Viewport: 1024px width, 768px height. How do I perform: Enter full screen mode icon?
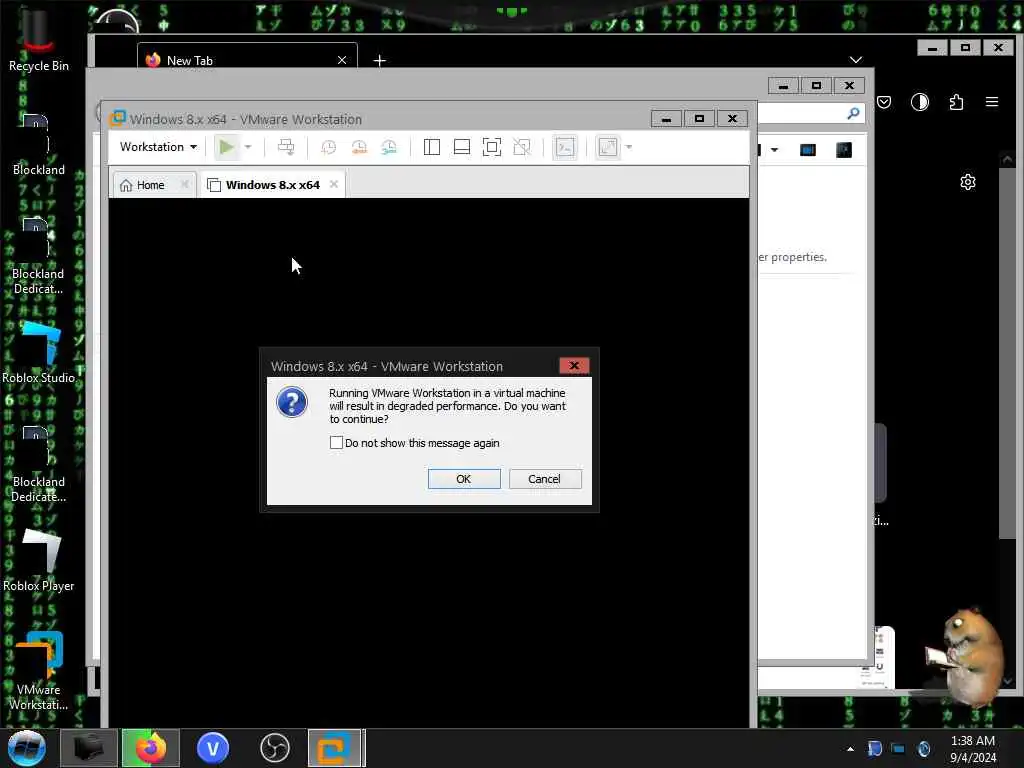click(x=492, y=147)
